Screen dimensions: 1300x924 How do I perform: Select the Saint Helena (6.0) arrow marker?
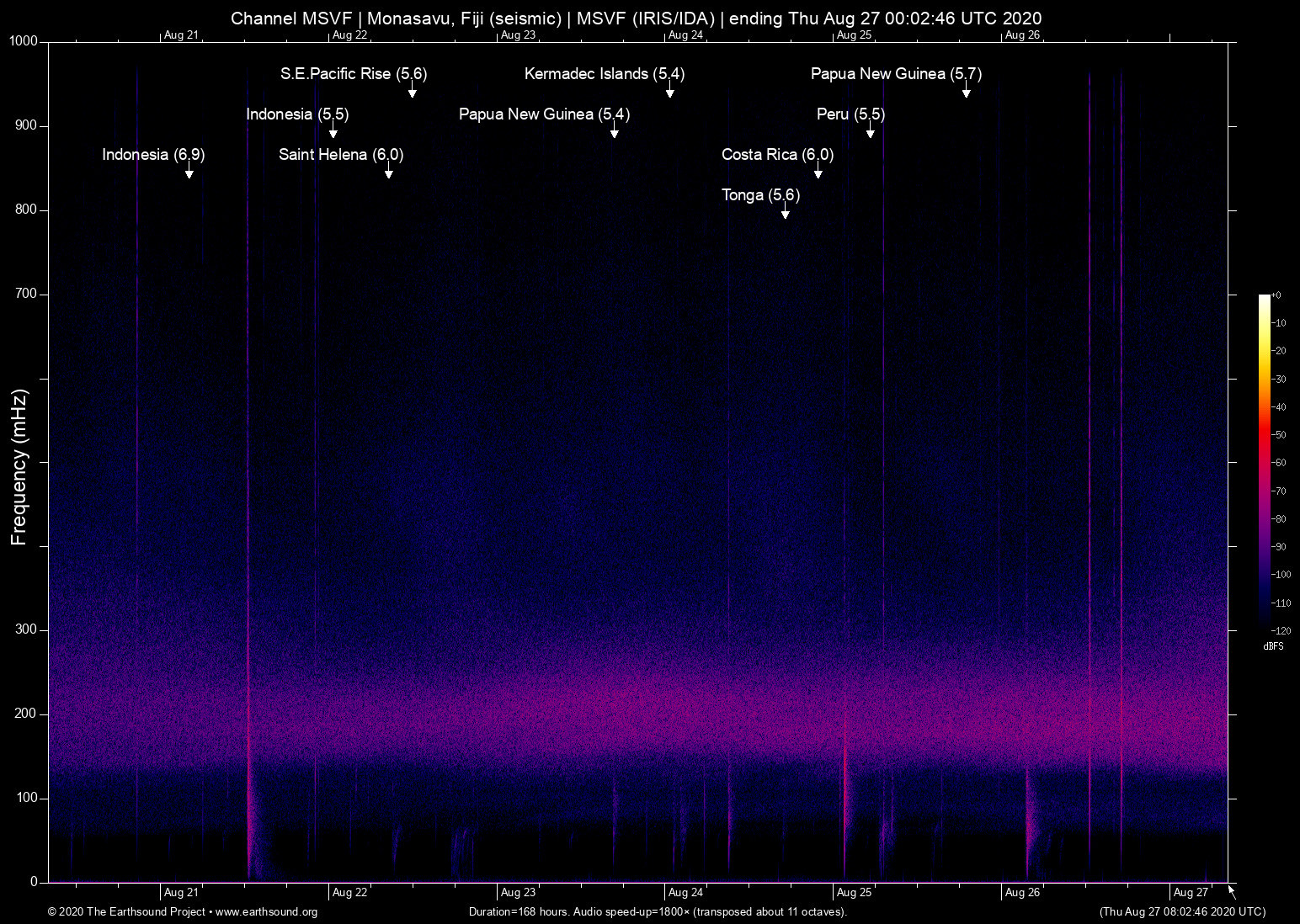click(x=388, y=173)
